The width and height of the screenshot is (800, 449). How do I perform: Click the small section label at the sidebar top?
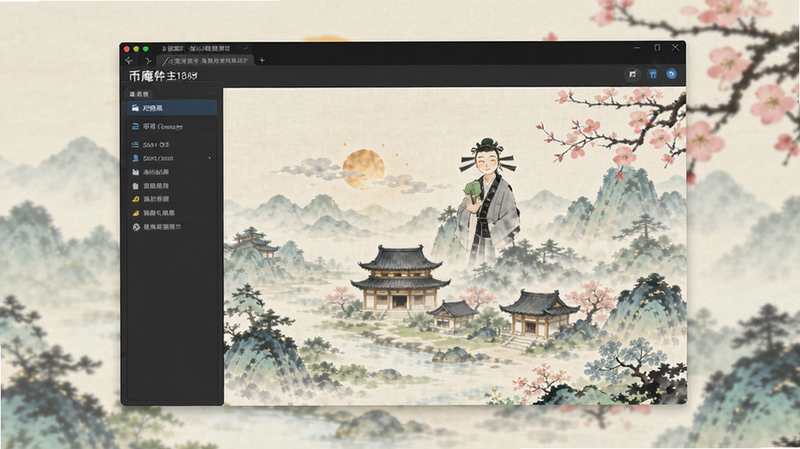[139, 94]
